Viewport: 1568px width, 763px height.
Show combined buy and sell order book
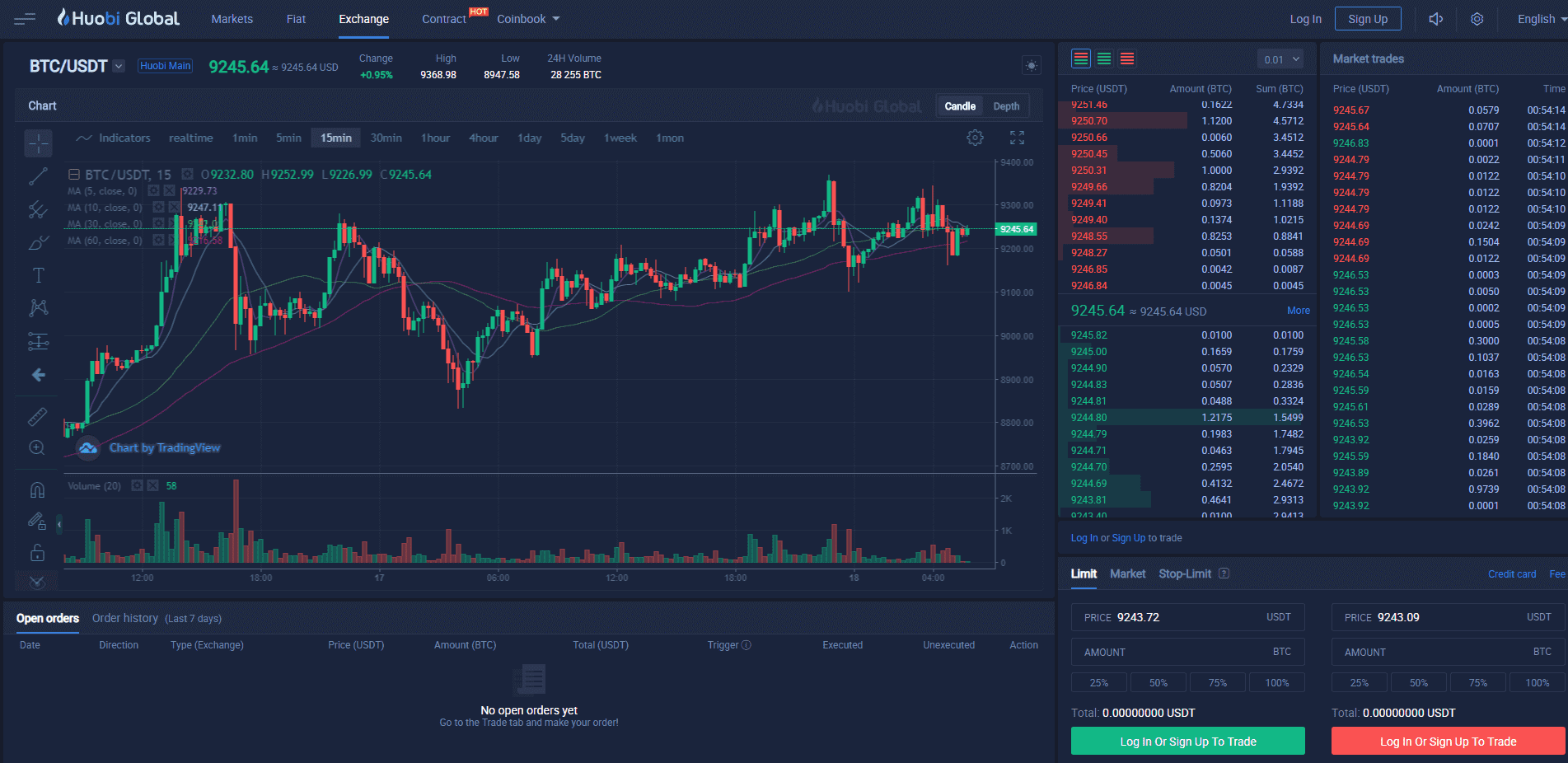1081,59
